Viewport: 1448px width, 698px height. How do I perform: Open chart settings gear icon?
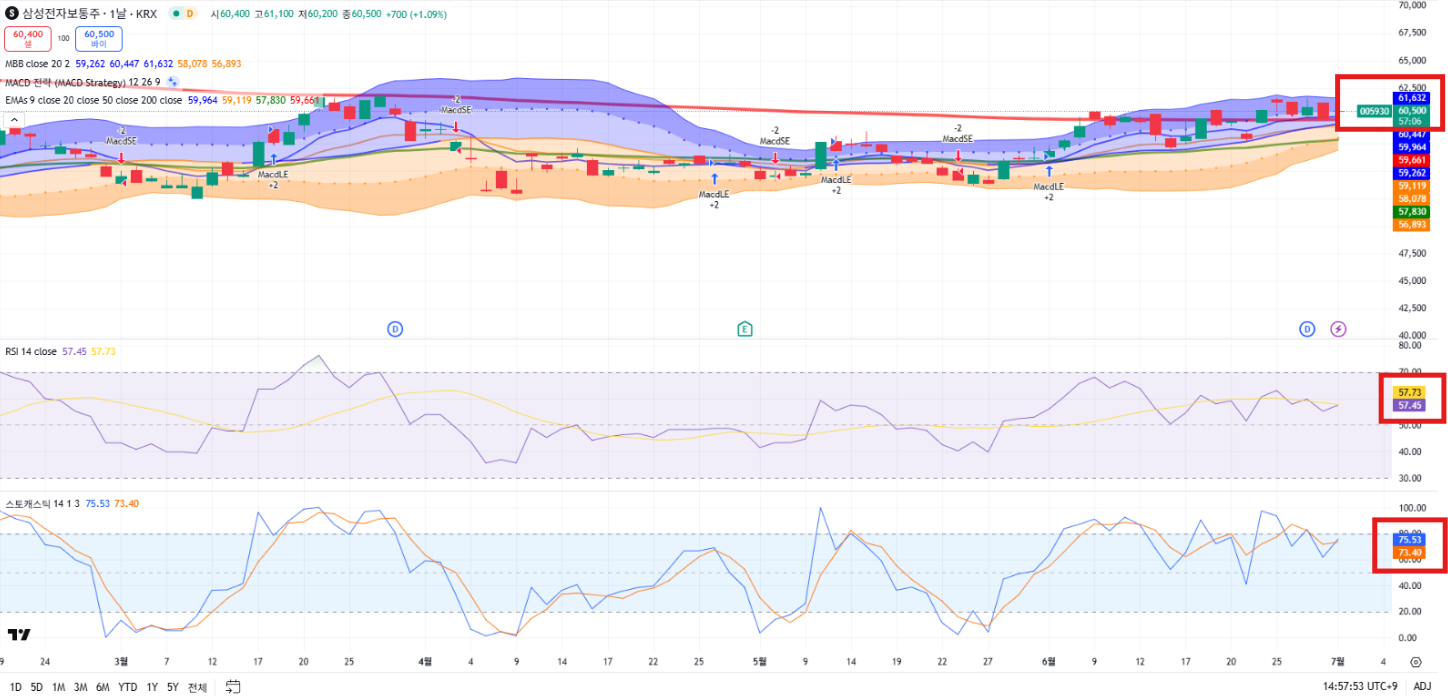(1415, 662)
